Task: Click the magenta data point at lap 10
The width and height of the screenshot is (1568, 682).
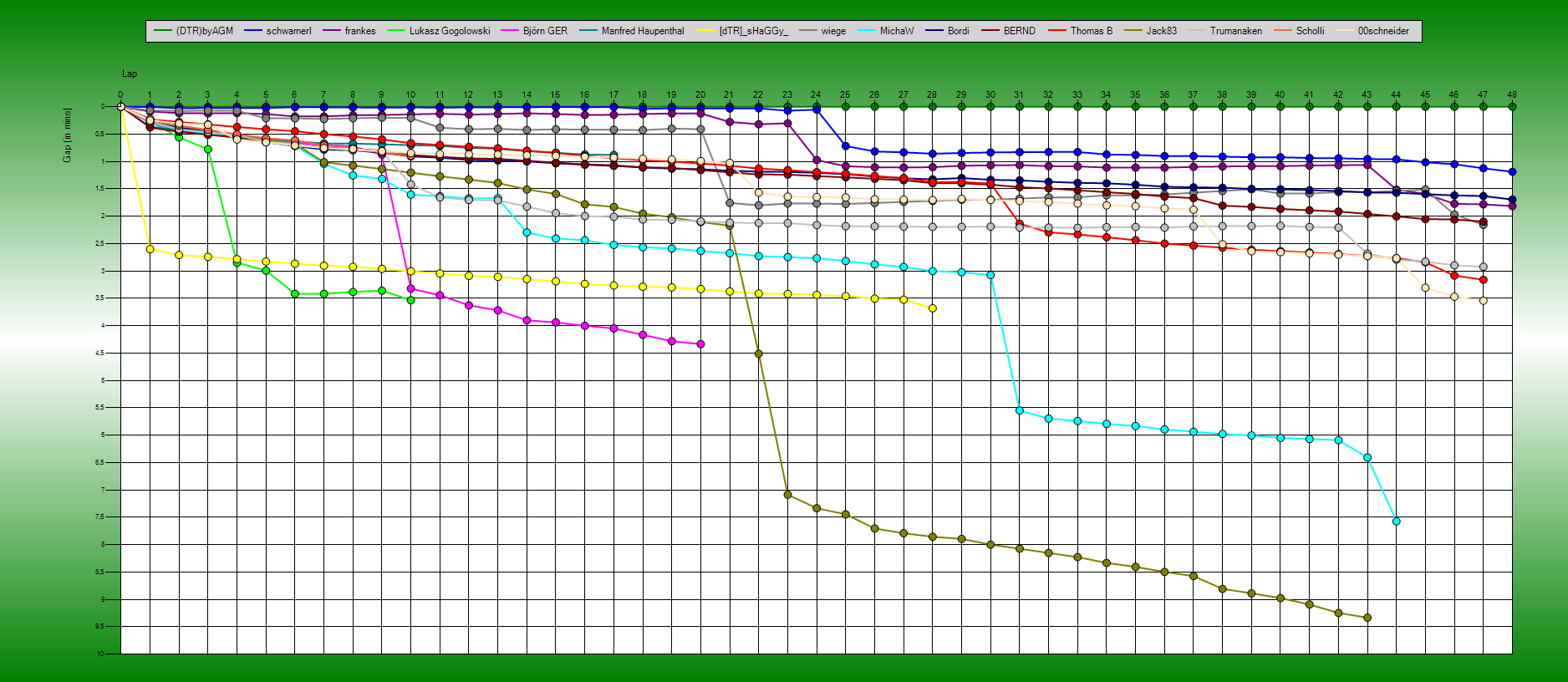Action: 410,288
